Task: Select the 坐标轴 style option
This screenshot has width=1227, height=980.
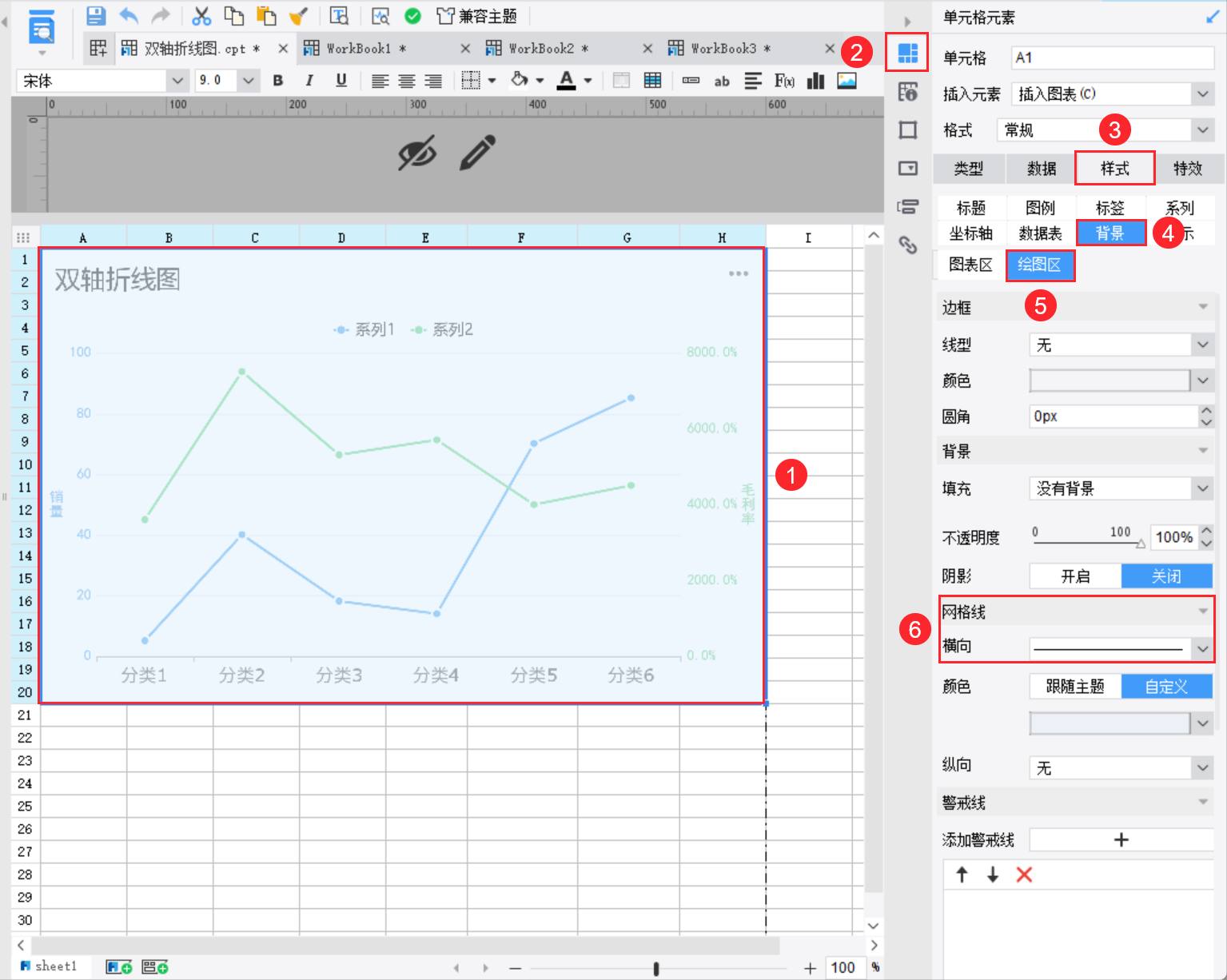Action: 971,233
